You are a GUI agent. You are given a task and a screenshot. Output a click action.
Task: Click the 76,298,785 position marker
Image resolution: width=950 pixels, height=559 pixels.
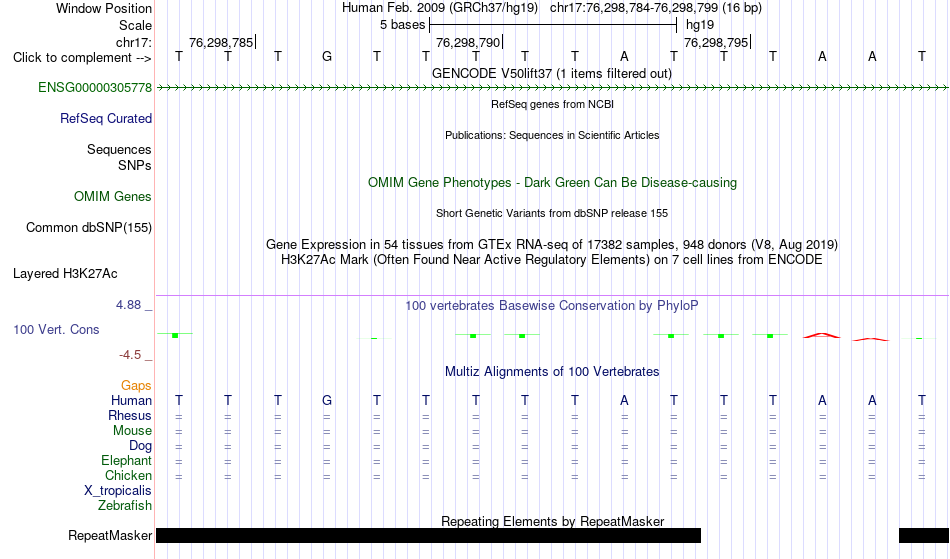(x=221, y=42)
